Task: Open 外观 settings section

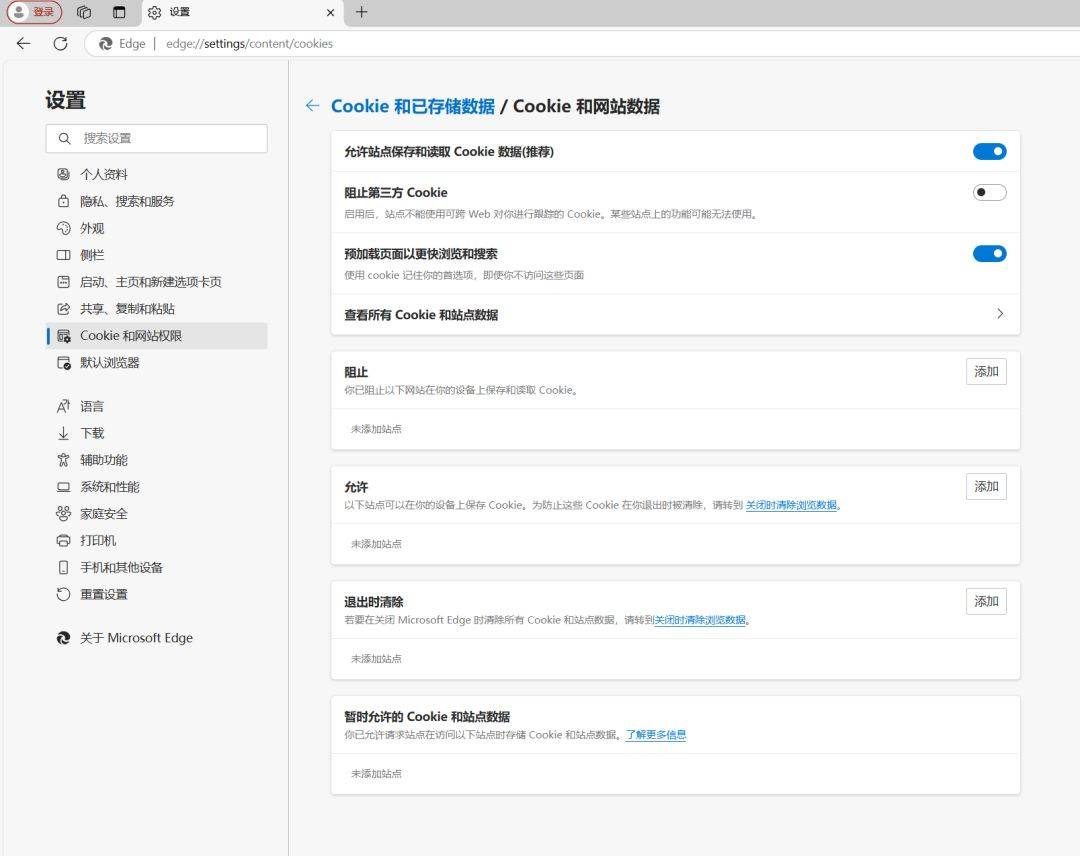Action: coord(156,228)
